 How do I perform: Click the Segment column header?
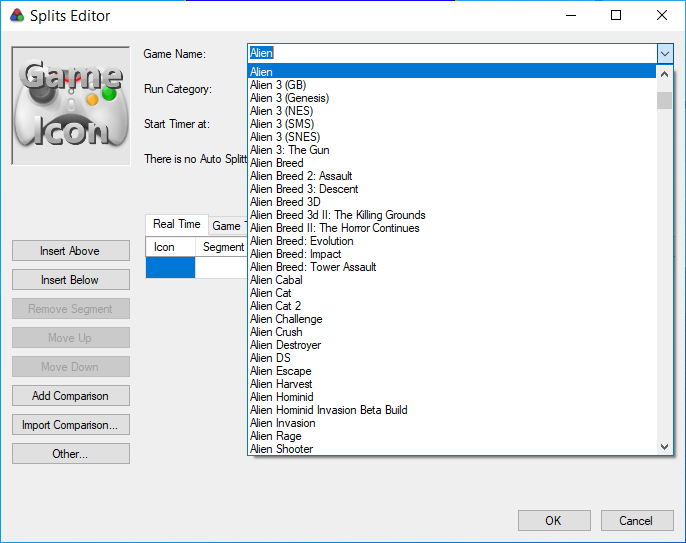tap(222, 247)
